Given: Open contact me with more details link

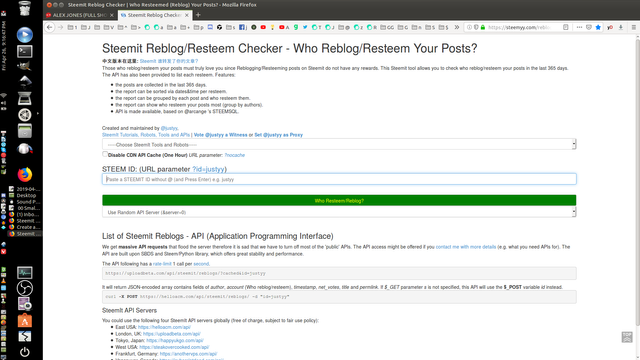Looking at the screenshot, I should 466,247.
